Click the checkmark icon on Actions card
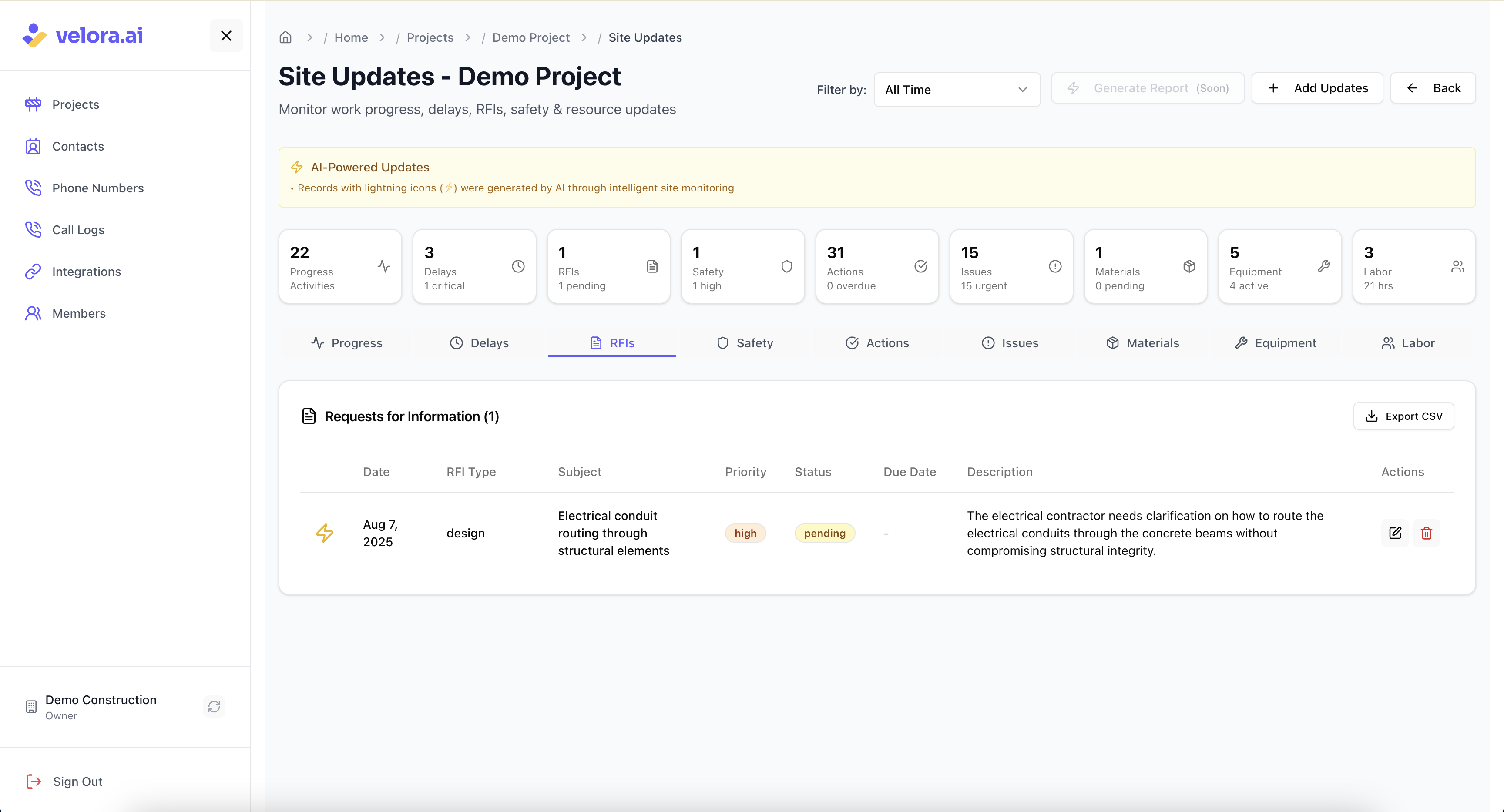 click(x=921, y=266)
